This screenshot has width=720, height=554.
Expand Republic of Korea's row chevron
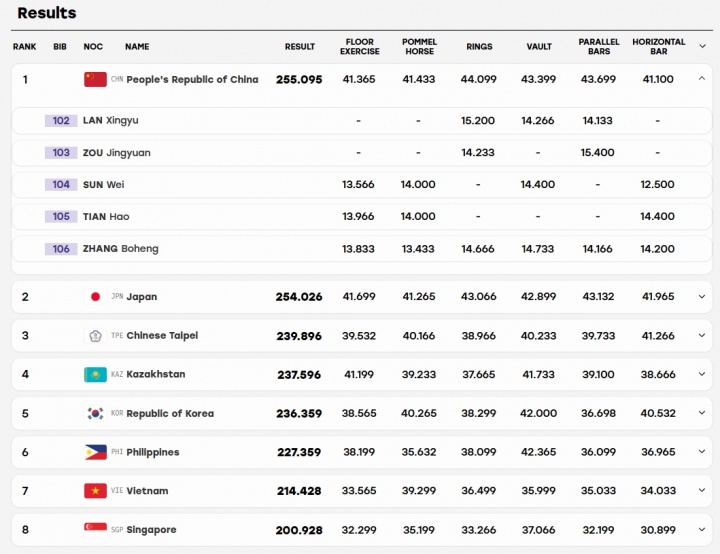coord(702,413)
